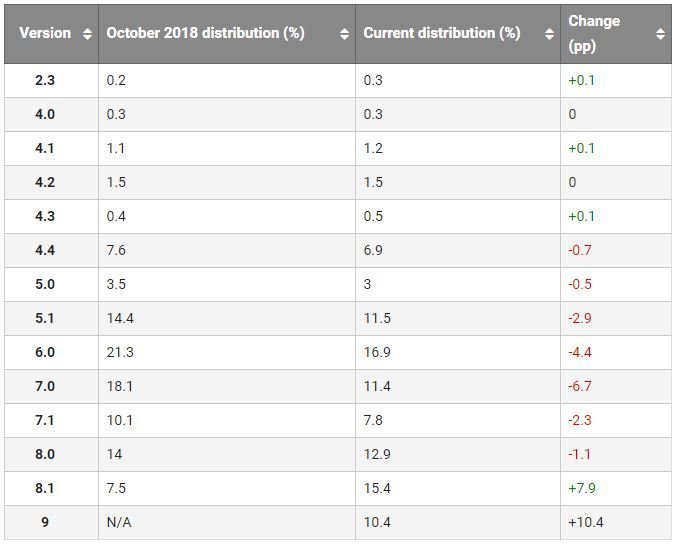Click the +10.4 change value
676x544 pixels.
click(586, 522)
